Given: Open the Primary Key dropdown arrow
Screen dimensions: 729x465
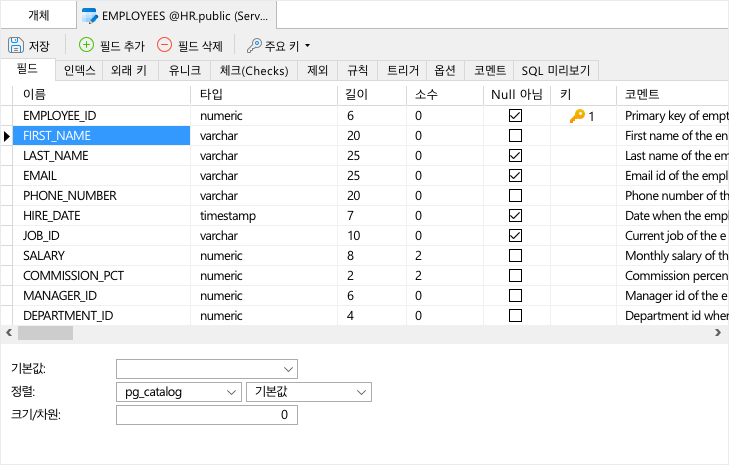Looking at the screenshot, I should coord(307,45).
